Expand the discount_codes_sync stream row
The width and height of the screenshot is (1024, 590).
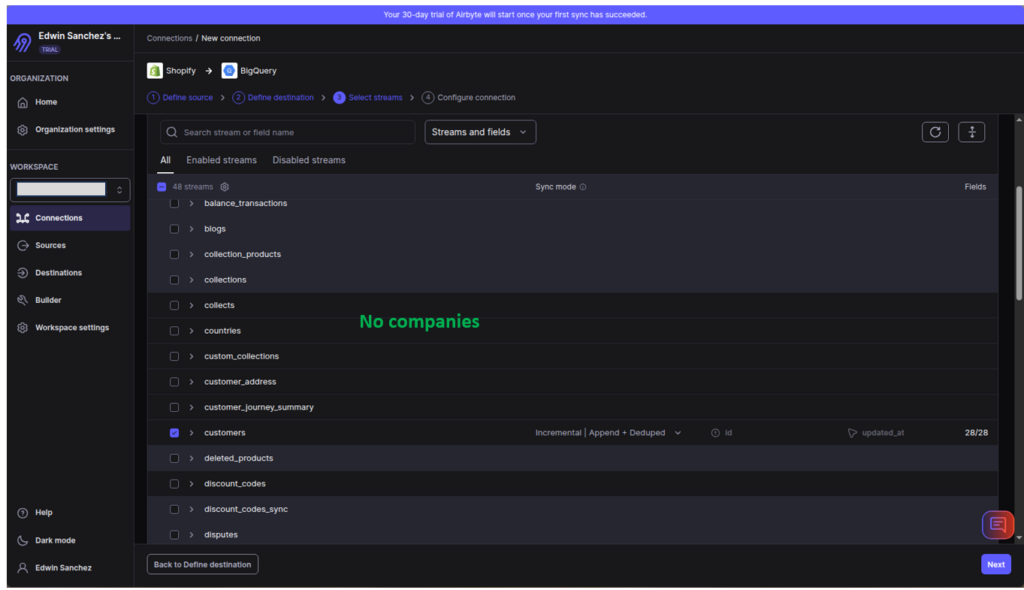point(191,509)
